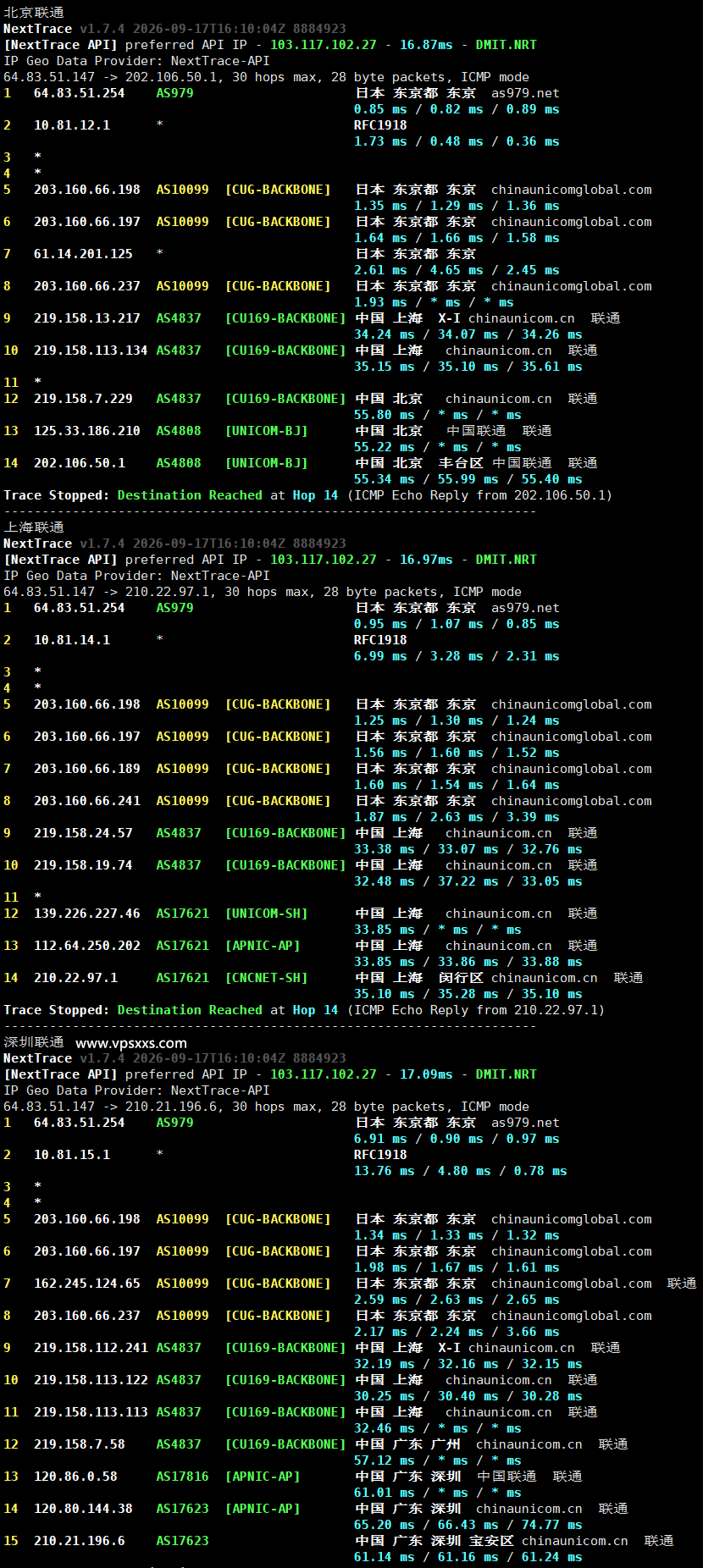Click IP 112.64.250.202 in Shanghai hop 13

click(x=87, y=946)
